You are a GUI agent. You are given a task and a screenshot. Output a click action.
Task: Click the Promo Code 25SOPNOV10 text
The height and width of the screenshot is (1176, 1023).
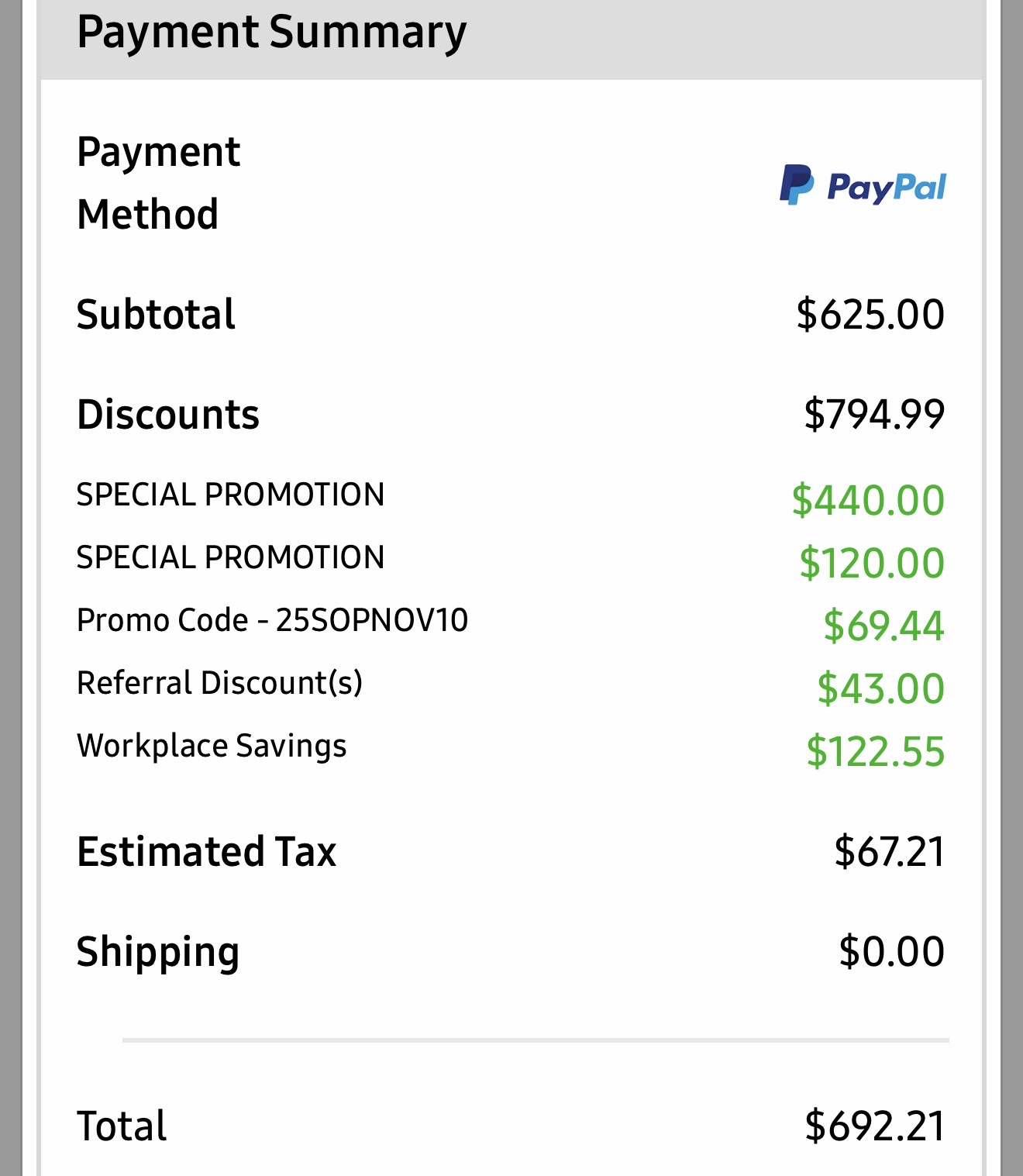[x=273, y=620]
